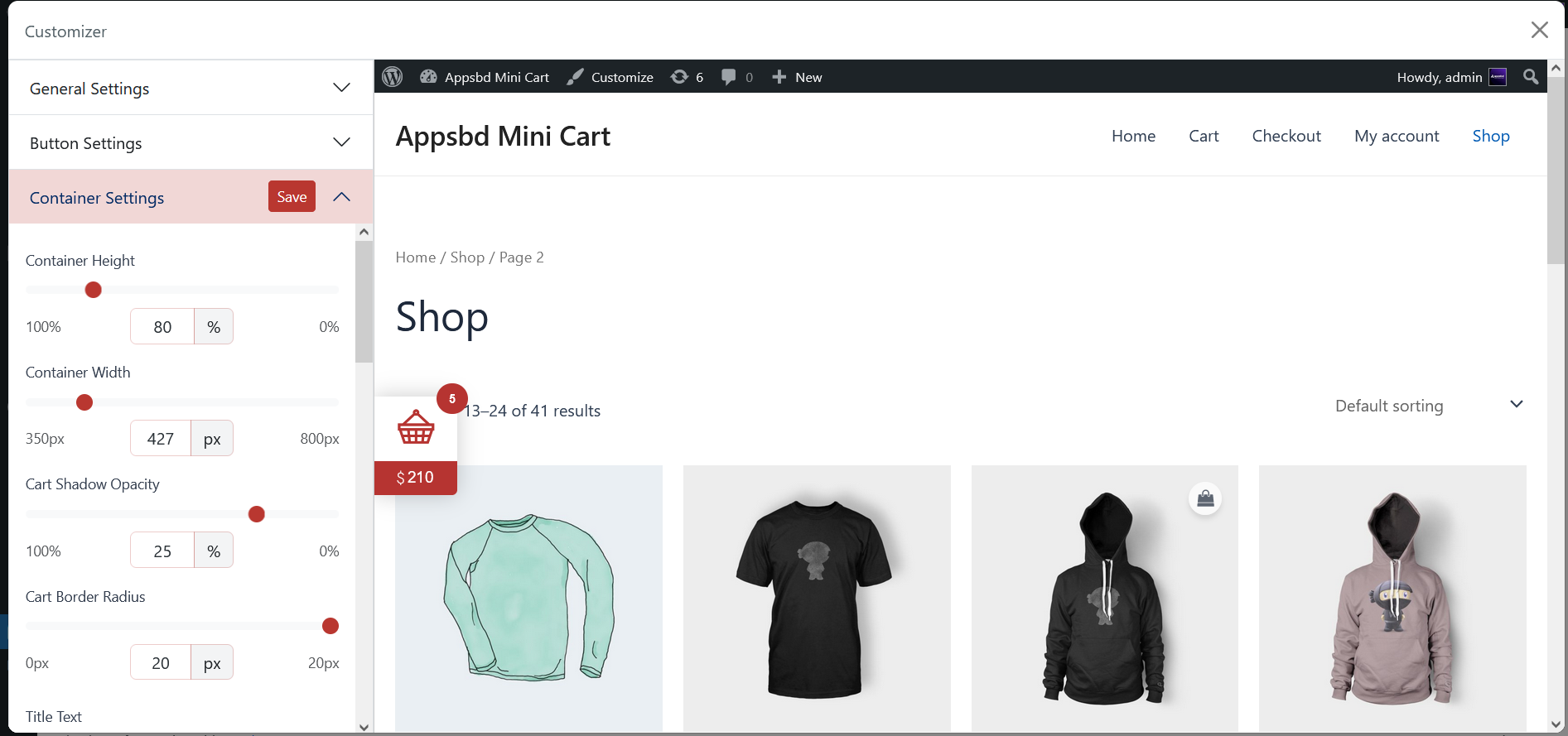Click the preview page scrollbar thumb
This screenshot has width=1568, height=736.
tap(1556, 171)
